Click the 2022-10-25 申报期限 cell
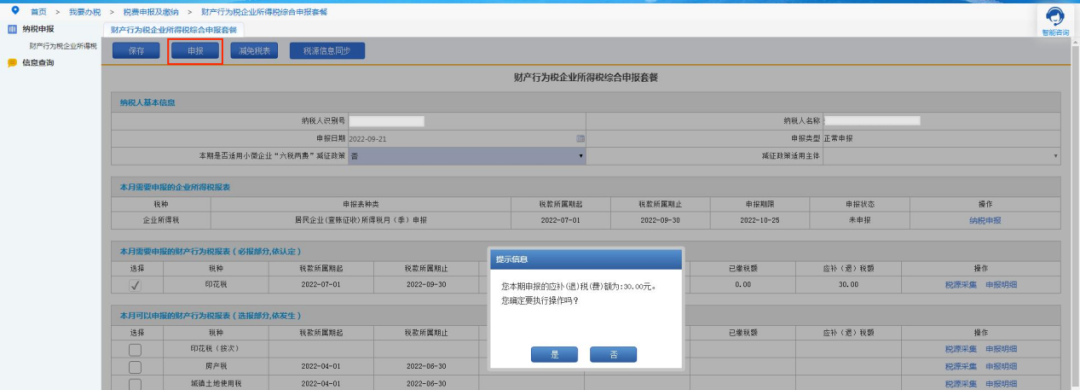1080x390 pixels. coord(760,220)
